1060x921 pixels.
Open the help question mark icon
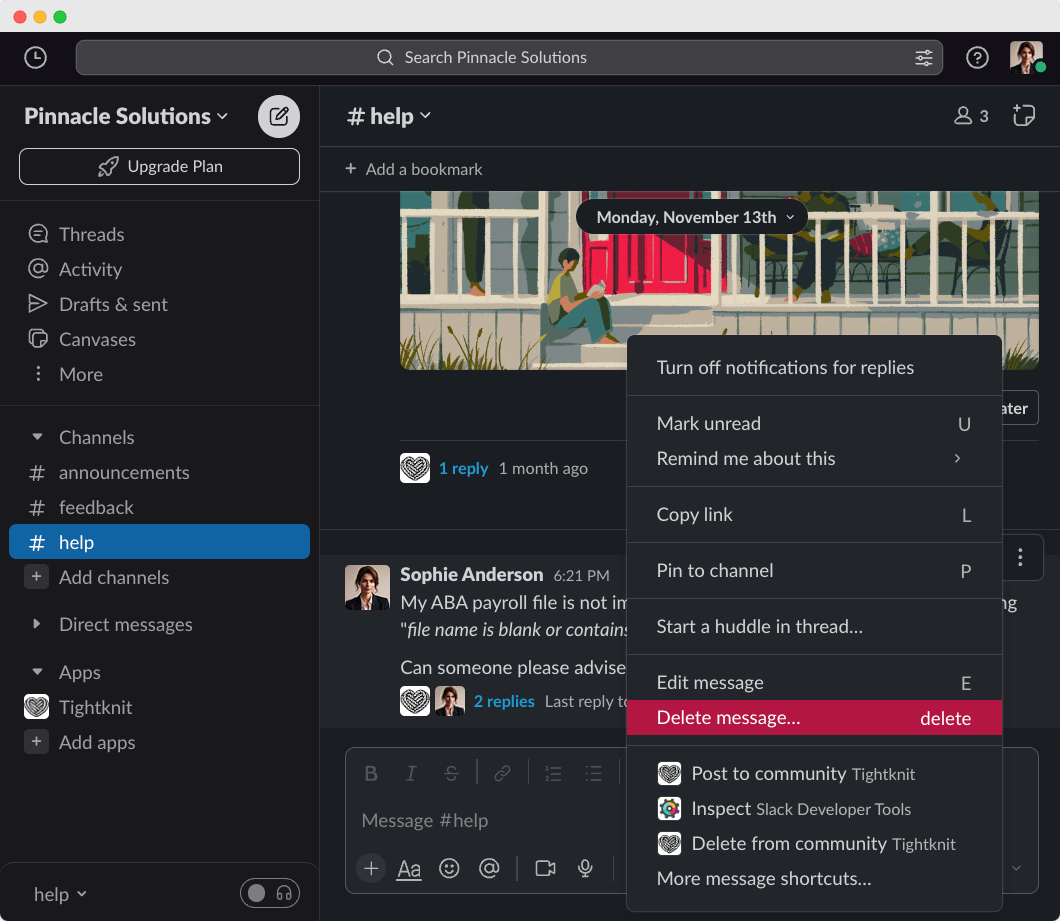click(x=977, y=57)
